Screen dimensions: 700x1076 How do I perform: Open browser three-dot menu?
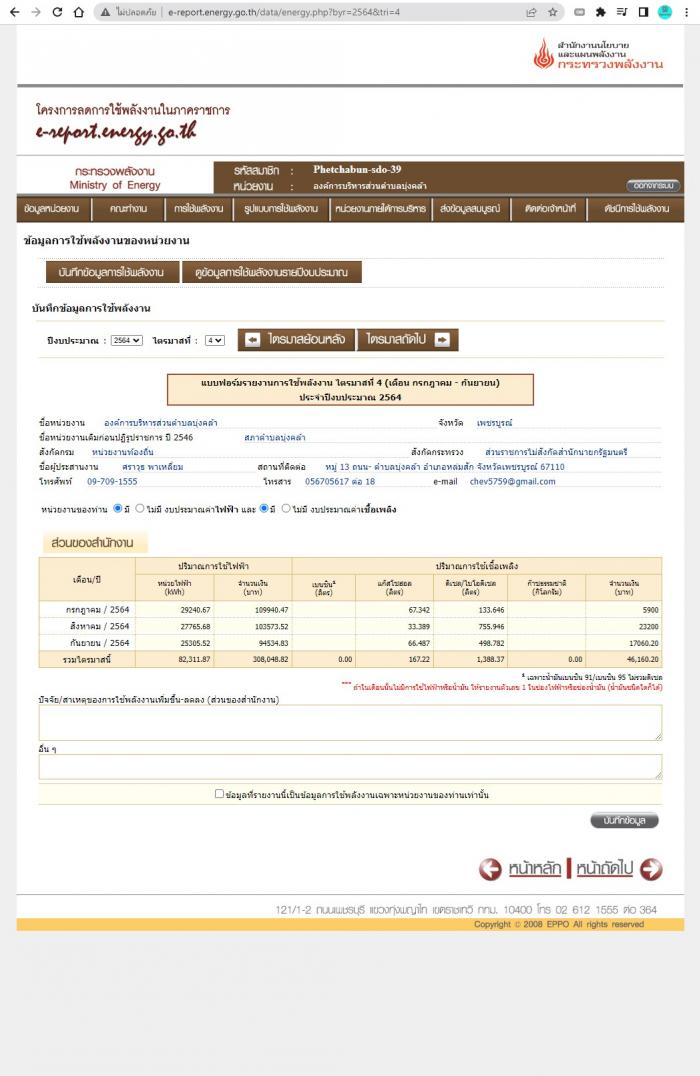686,12
